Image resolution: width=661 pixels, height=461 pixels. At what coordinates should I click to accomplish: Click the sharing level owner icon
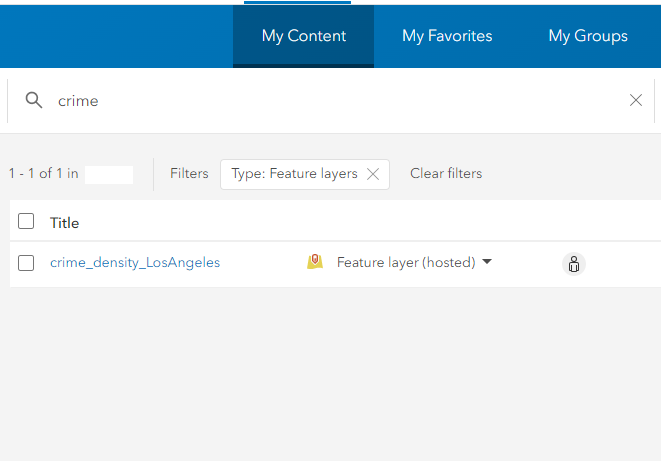[x=574, y=264]
